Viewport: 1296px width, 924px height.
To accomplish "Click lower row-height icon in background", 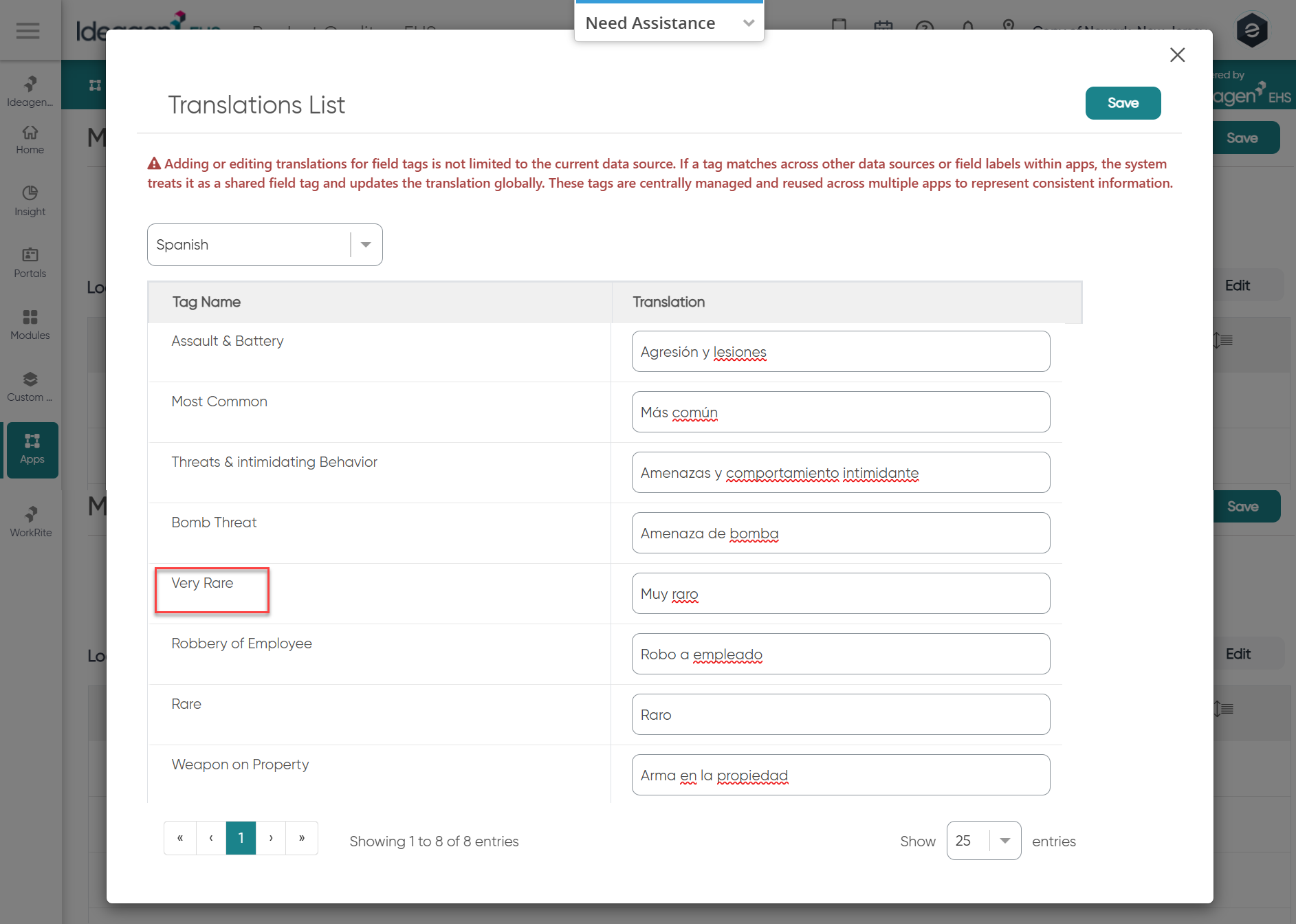I will tap(1222, 709).
